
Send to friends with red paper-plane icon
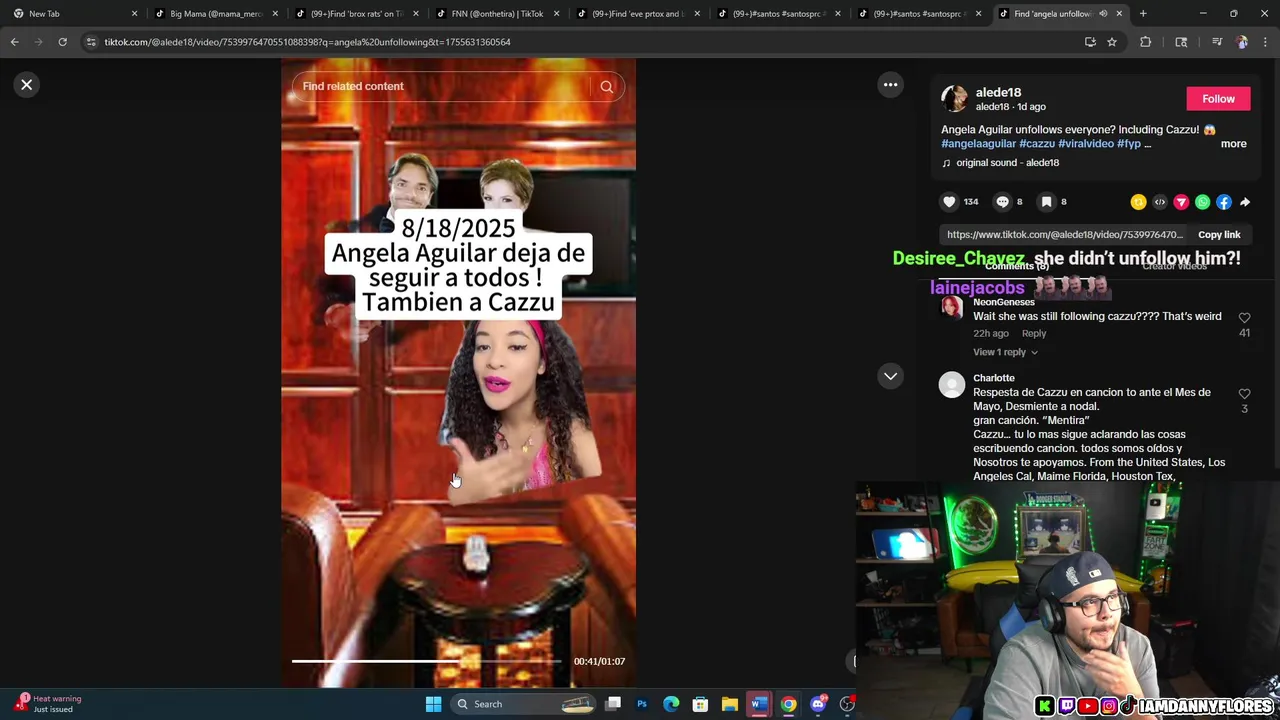pos(1181,202)
